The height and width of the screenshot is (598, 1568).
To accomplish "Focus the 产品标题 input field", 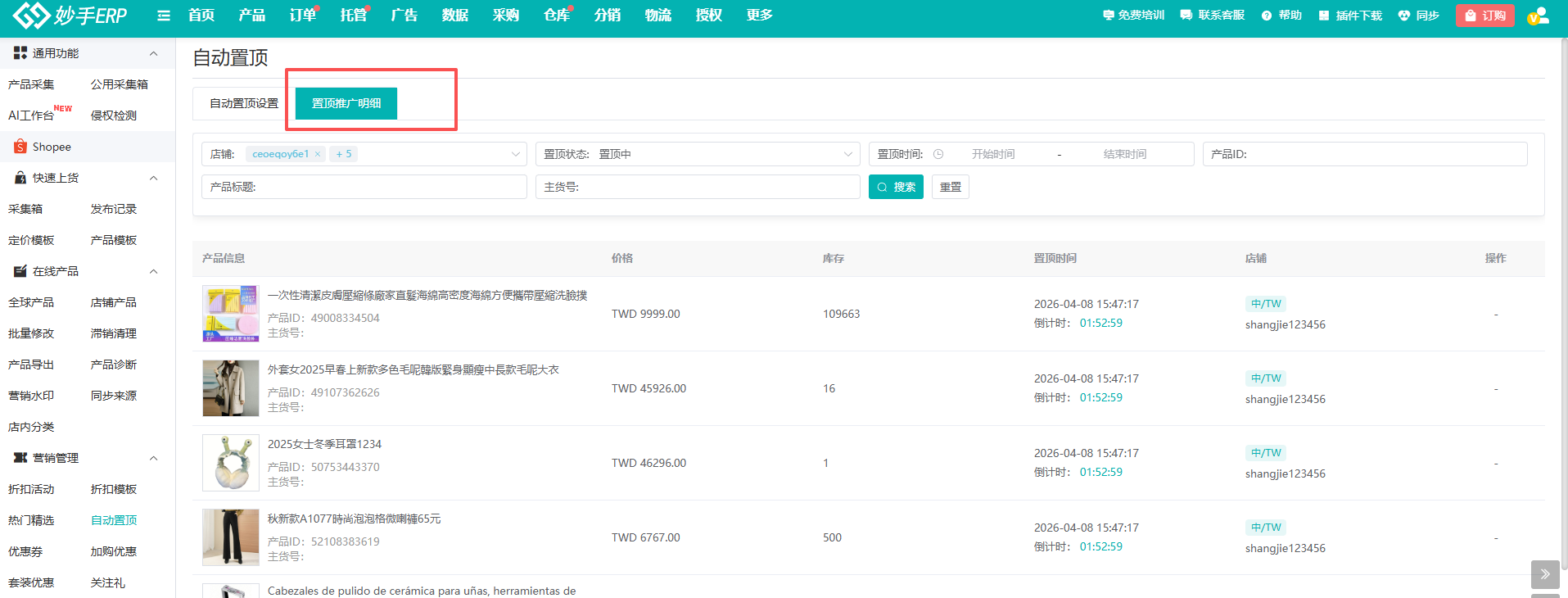I will point(364,187).
